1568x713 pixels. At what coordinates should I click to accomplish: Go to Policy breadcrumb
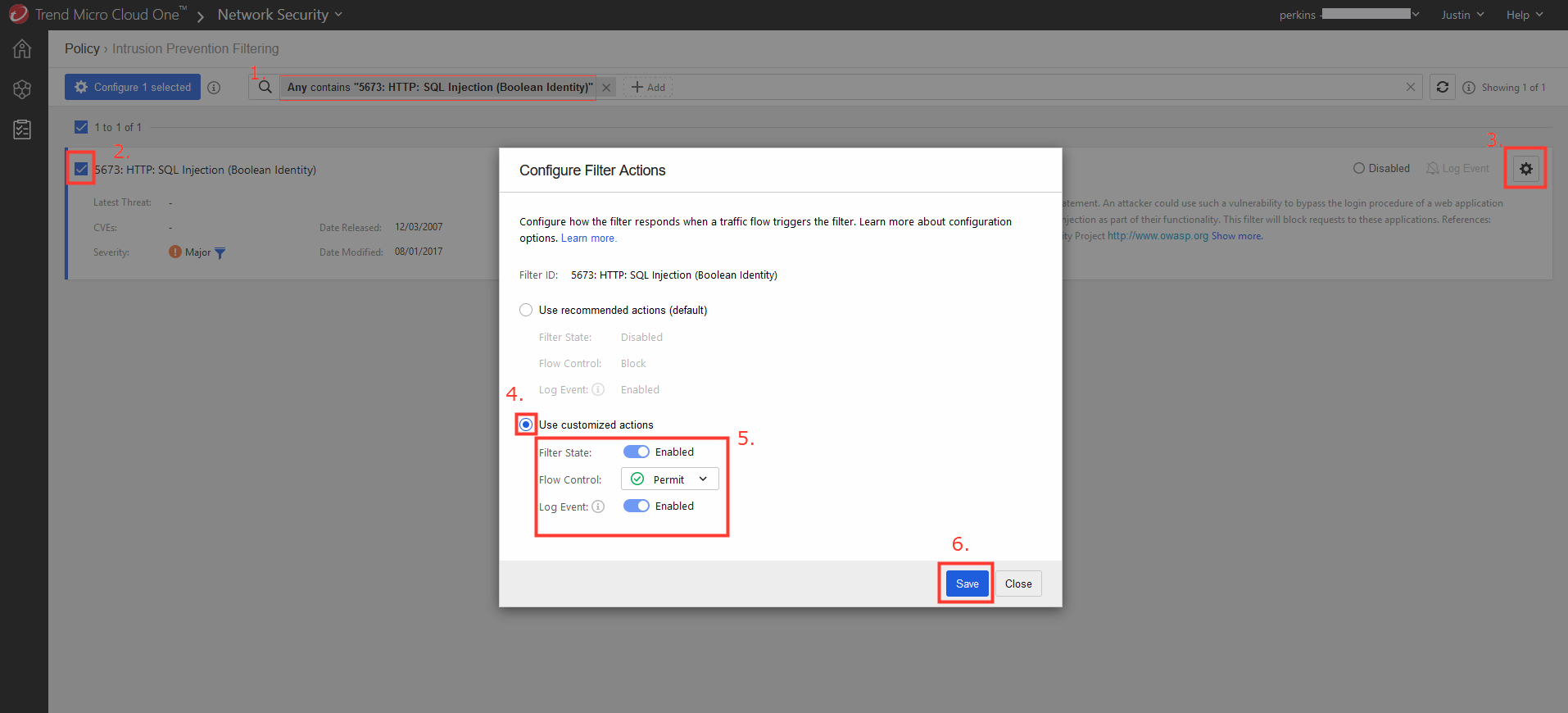[x=82, y=49]
